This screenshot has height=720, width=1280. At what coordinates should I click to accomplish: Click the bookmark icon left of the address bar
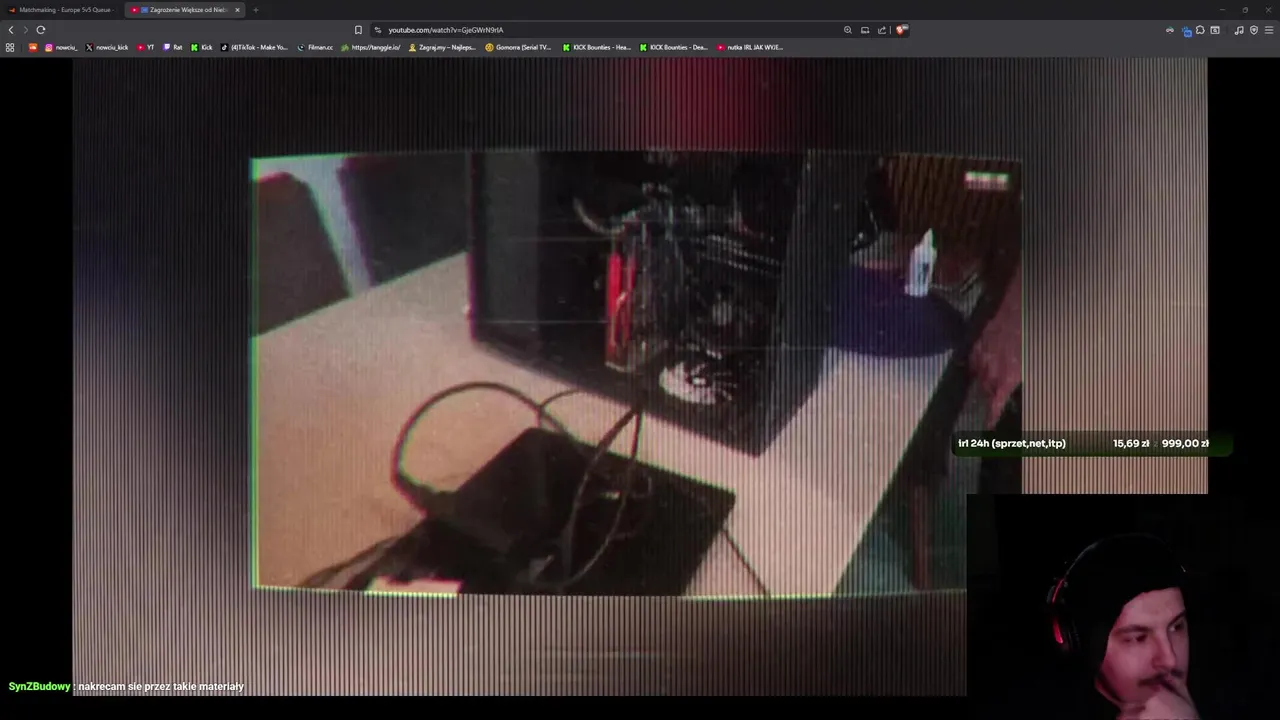click(x=358, y=30)
